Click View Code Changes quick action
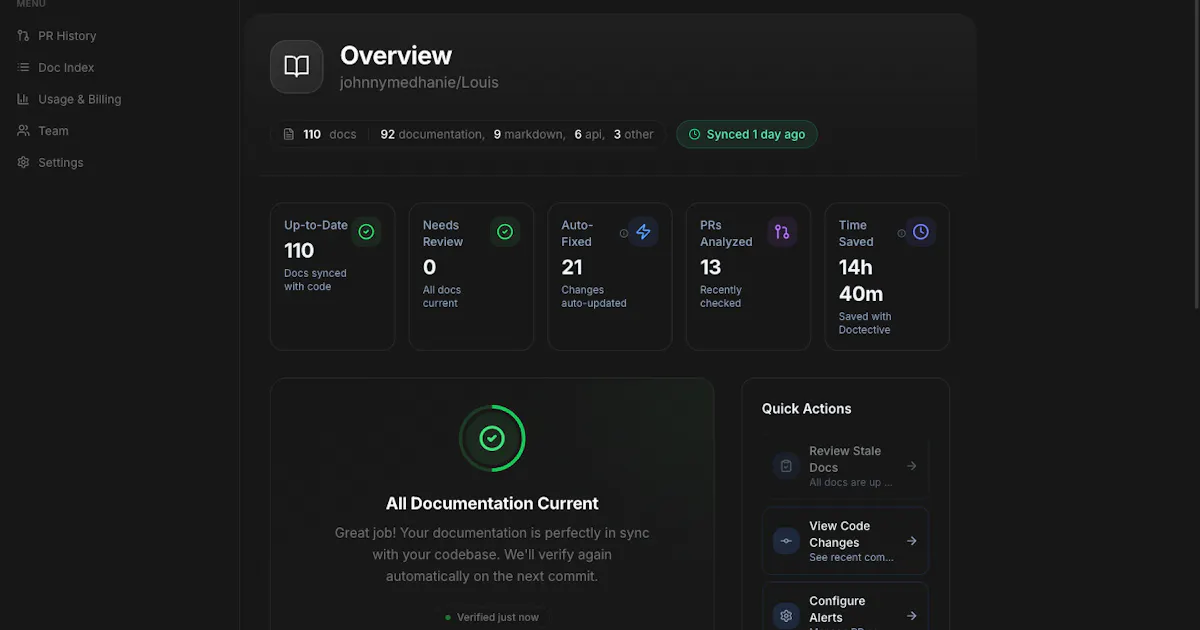 pos(846,541)
